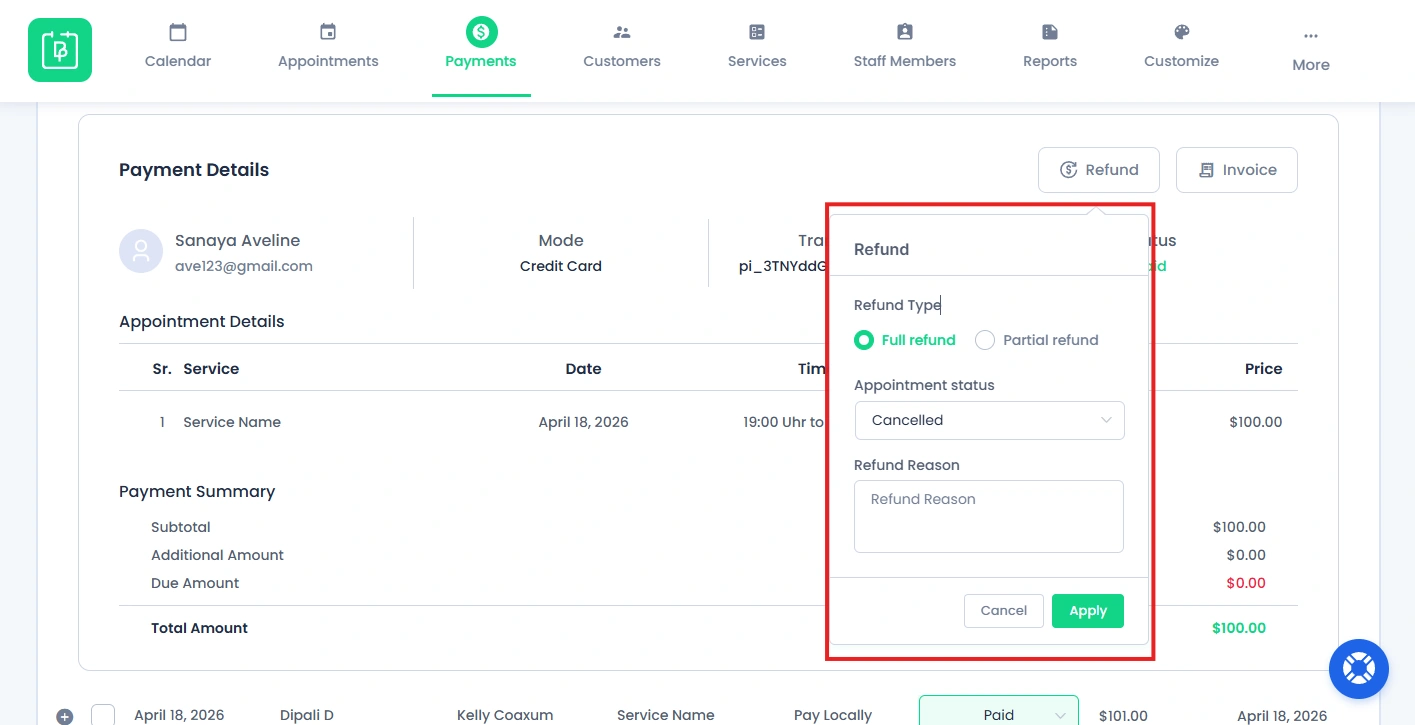Viewport: 1415px width, 725px height.
Task: Open the blue help lifebuoy button
Action: pyautogui.click(x=1359, y=669)
